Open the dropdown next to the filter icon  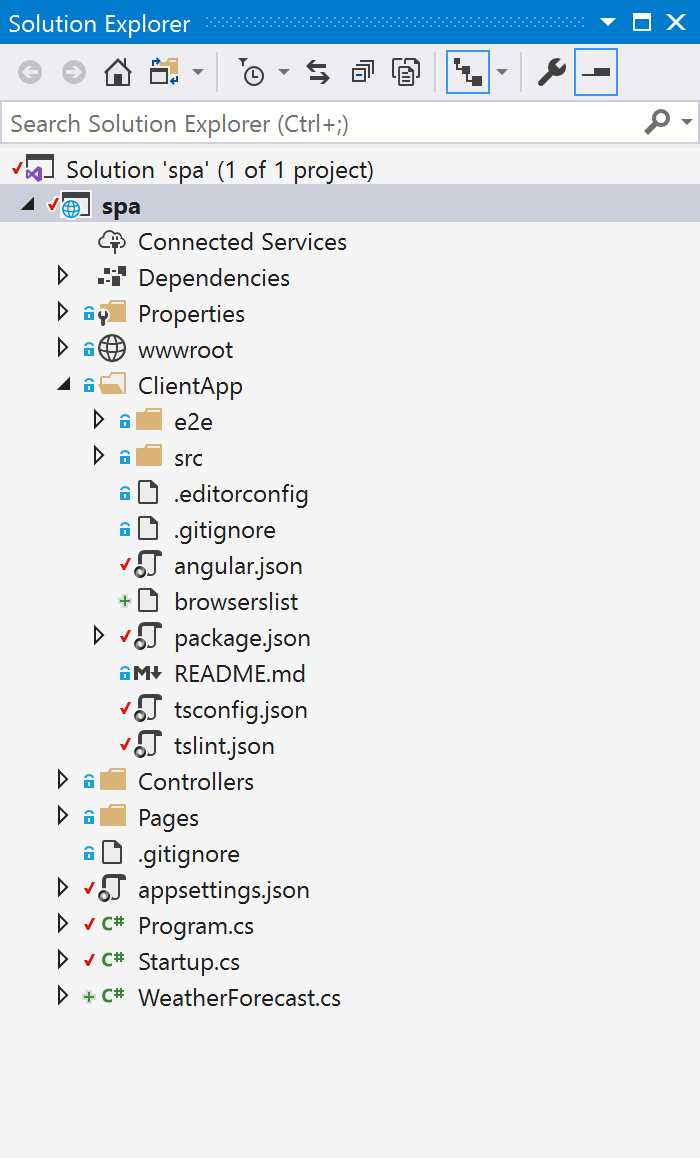click(283, 72)
